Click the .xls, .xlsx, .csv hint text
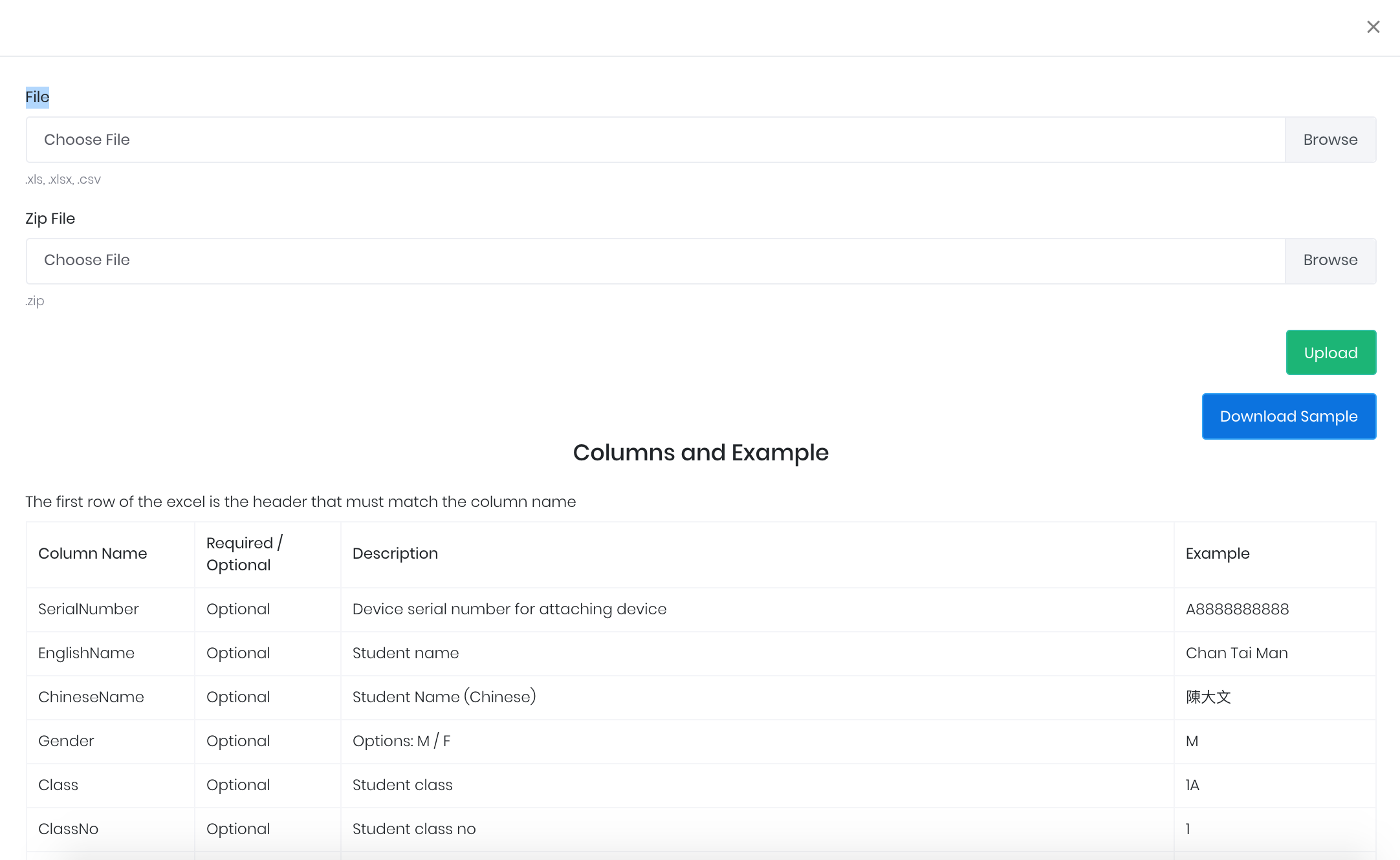This screenshot has height=860, width=1400. point(63,179)
